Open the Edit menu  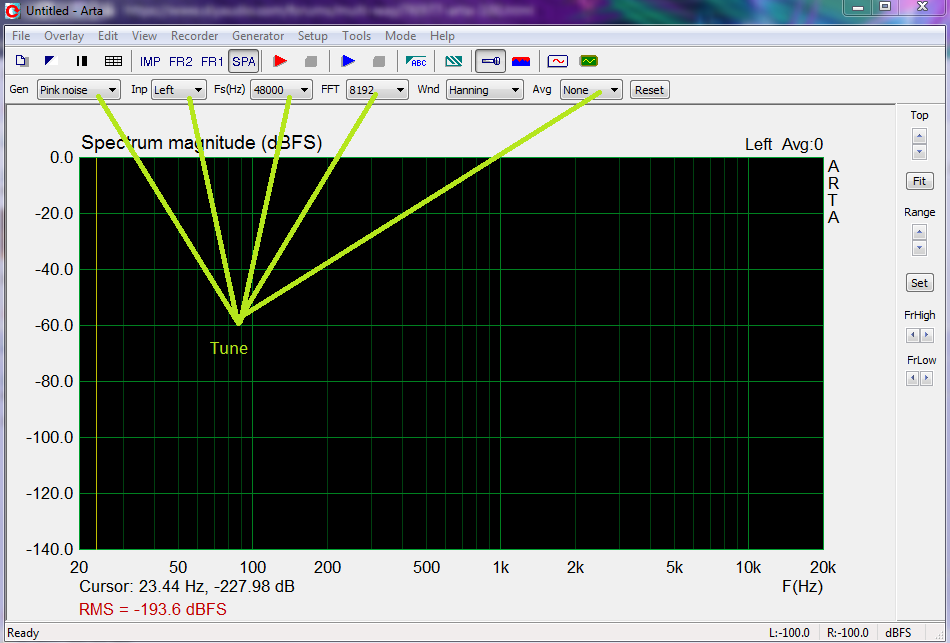point(108,36)
